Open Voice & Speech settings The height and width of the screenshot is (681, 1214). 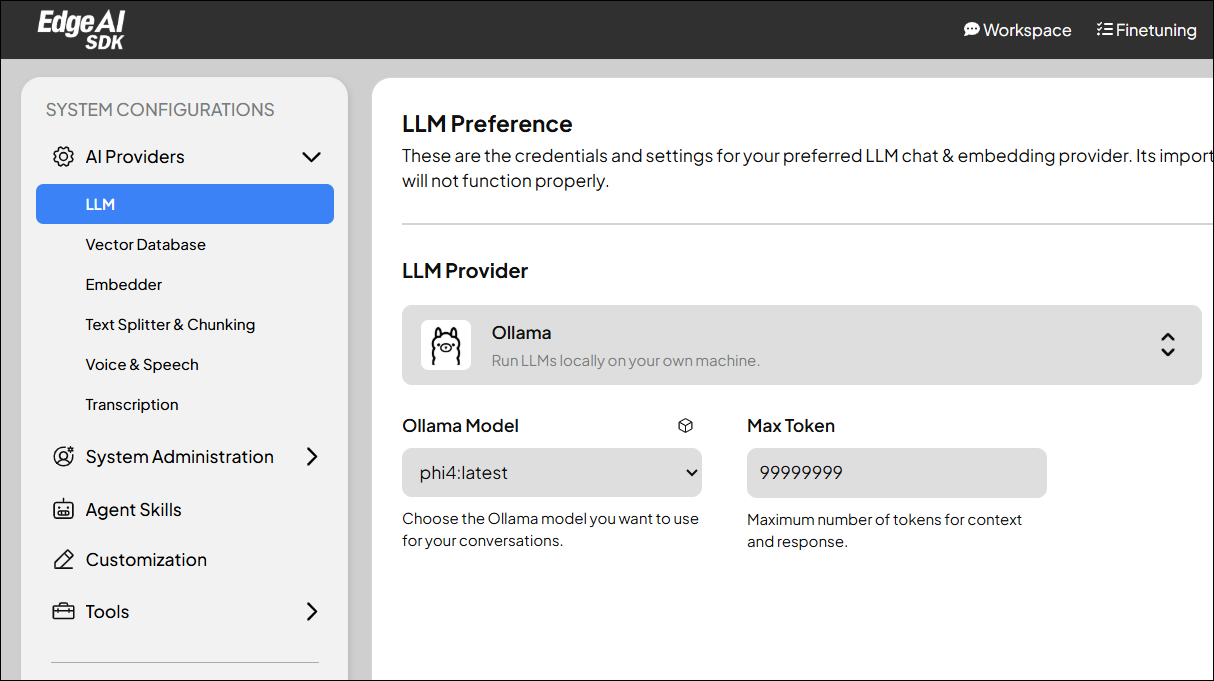click(142, 365)
